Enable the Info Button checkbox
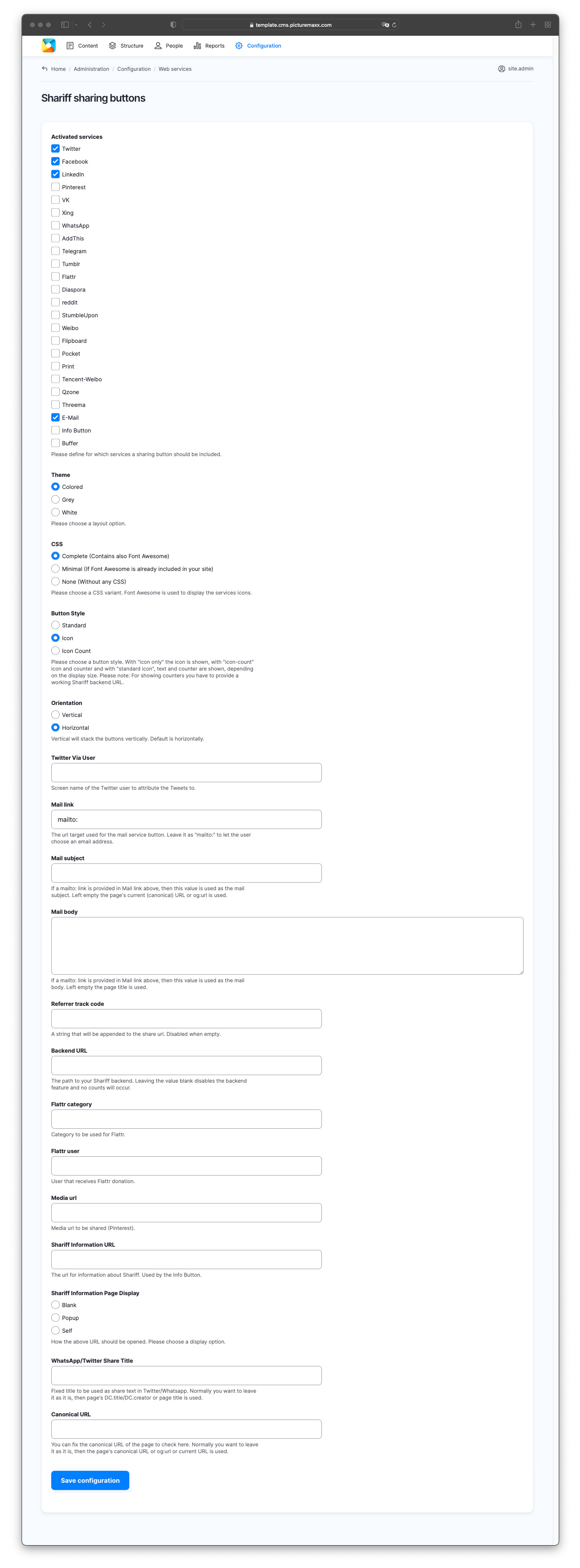Screen dimensions: 580x1568 tap(56, 431)
